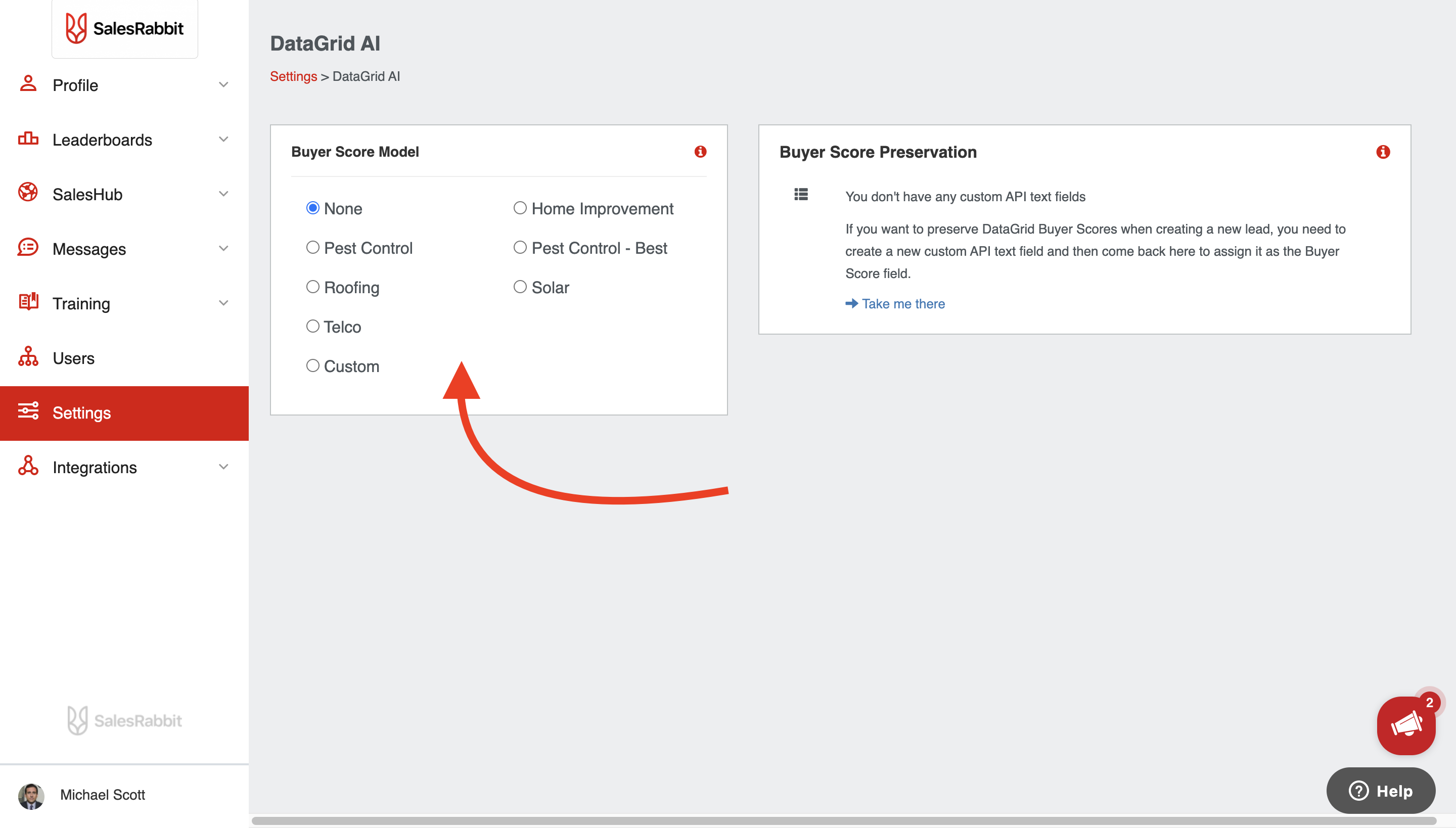1456x828 pixels.
Task: Open Buyer Score Model info icon
Action: pyautogui.click(x=700, y=151)
